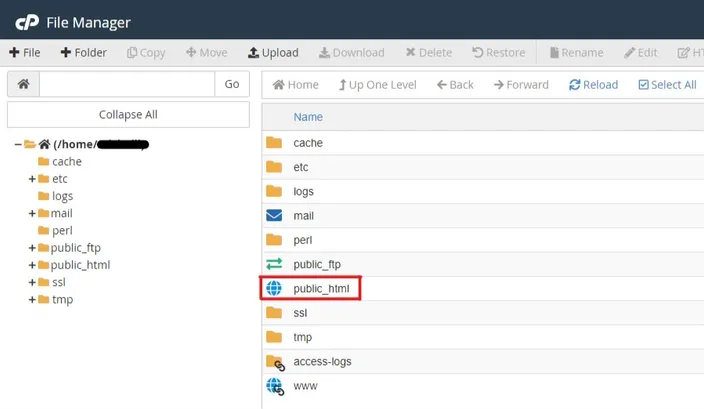Click the home icon in tree root
704x409 pixels.
click(x=44, y=144)
